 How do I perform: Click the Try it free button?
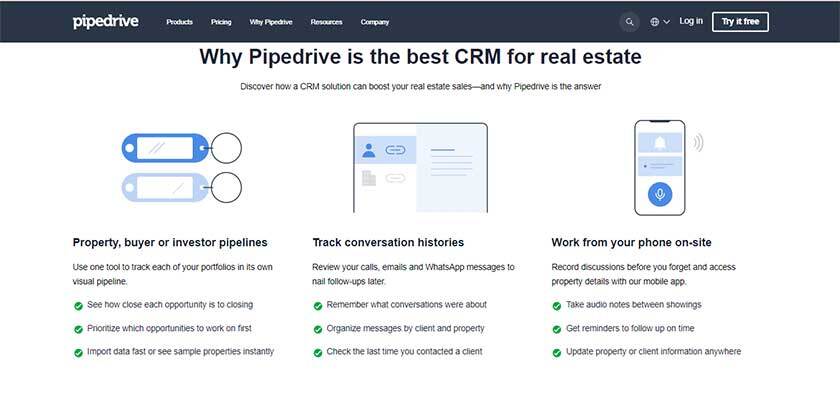point(740,21)
